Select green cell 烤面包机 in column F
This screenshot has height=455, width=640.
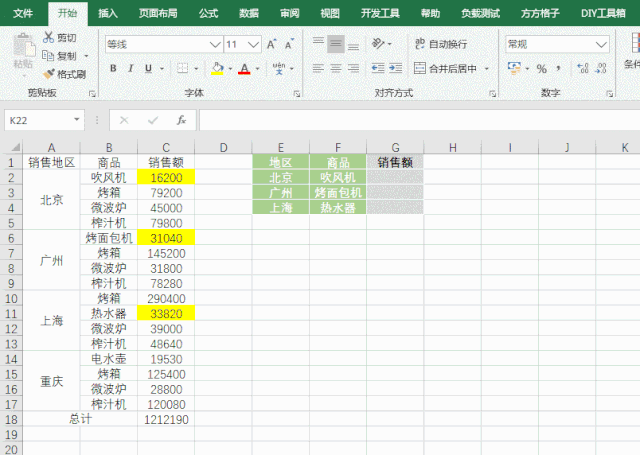pyautogui.click(x=338, y=192)
